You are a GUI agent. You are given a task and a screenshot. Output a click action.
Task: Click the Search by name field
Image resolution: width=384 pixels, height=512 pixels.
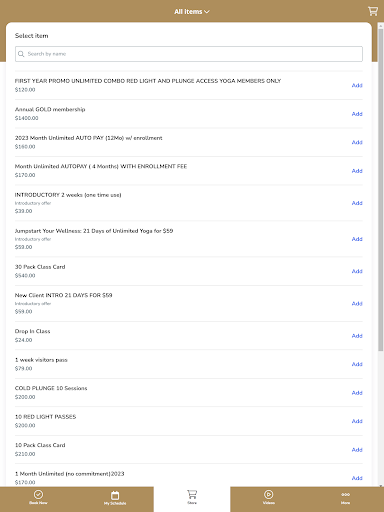tap(189, 54)
